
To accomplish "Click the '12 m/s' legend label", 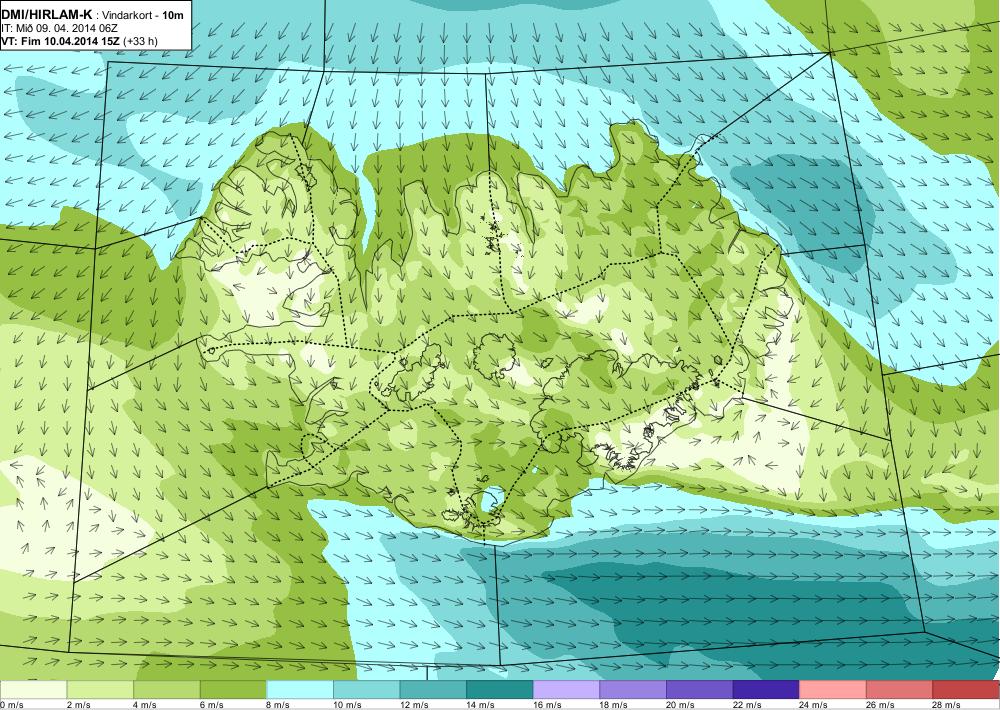I will point(414,705).
